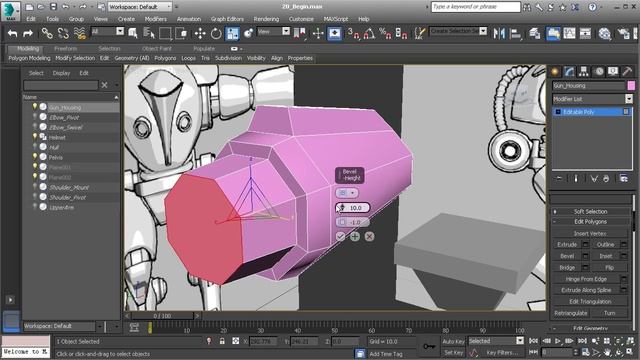
Task: Toggle visibility bulb for Helmet object
Action: (x=35, y=137)
